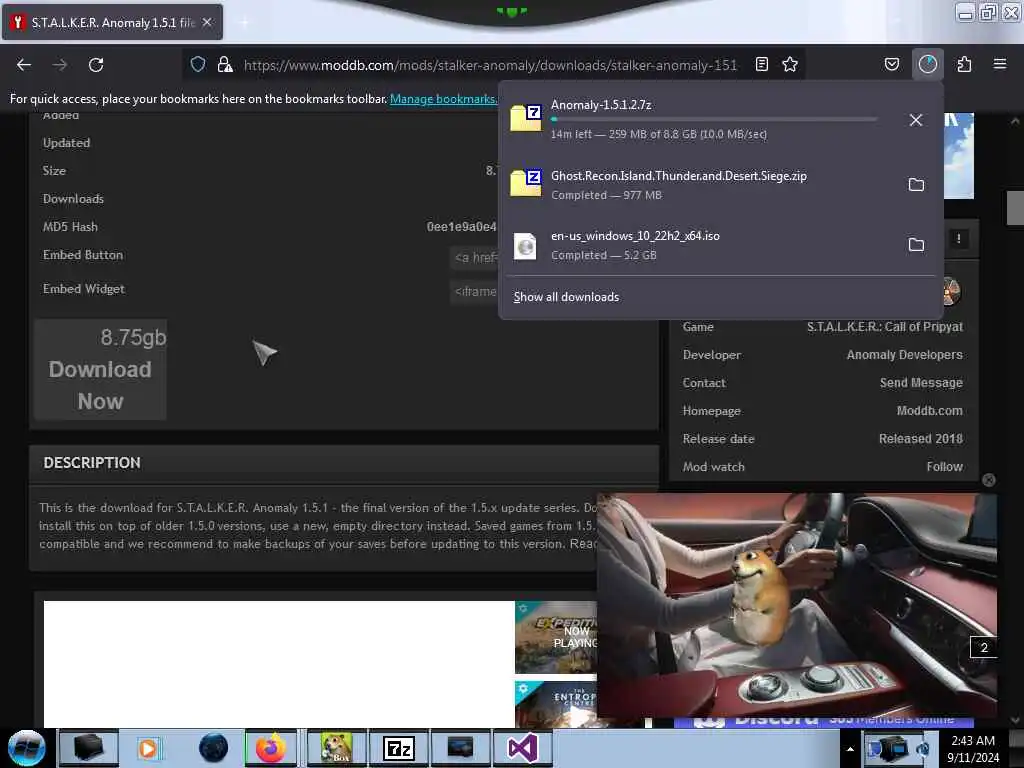Open the Sandboxie Box taskbar icon
Image resolution: width=1024 pixels, height=768 pixels.
pyautogui.click(x=336, y=748)
